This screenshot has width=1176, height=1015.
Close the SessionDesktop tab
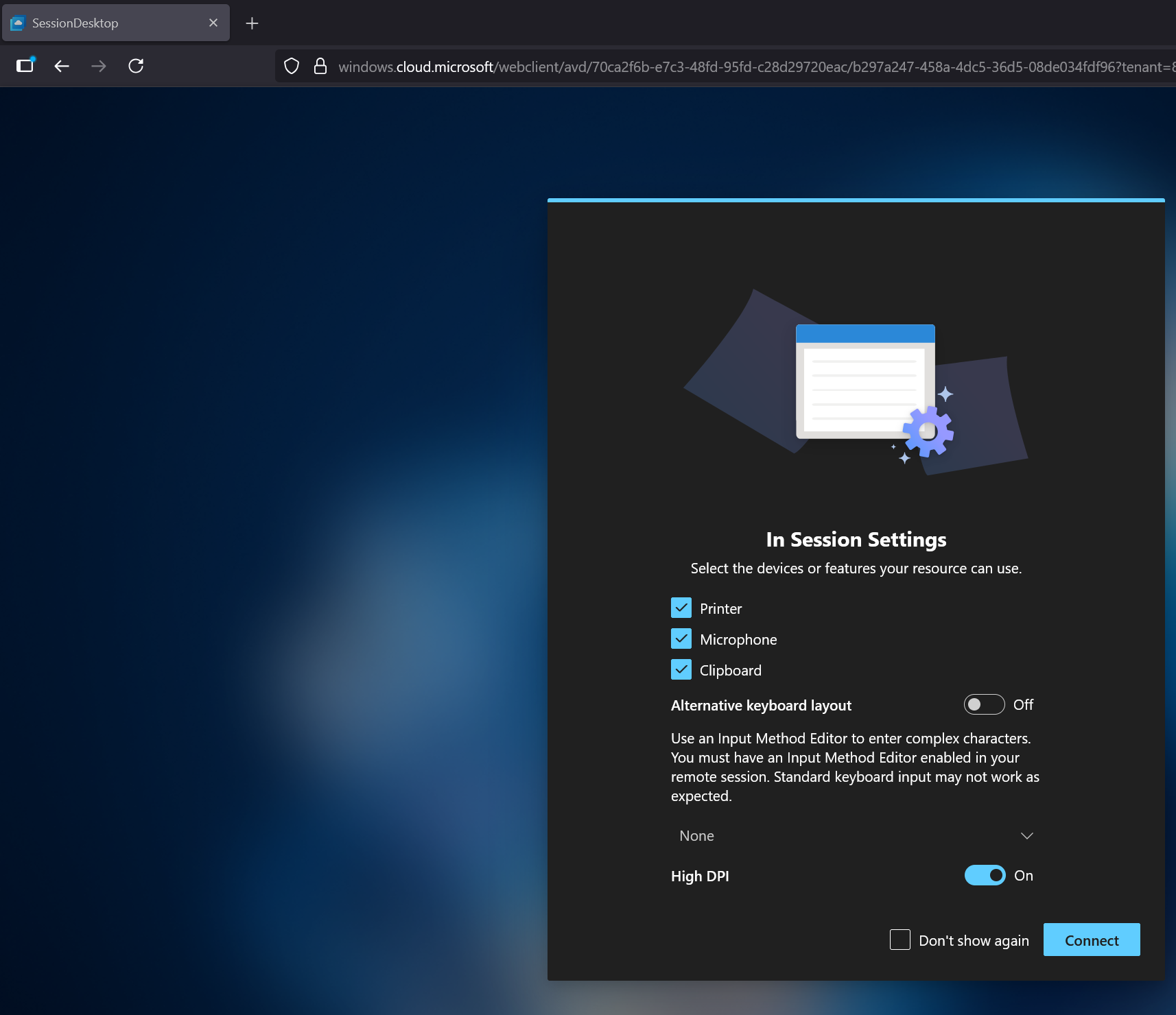point(213,23)
